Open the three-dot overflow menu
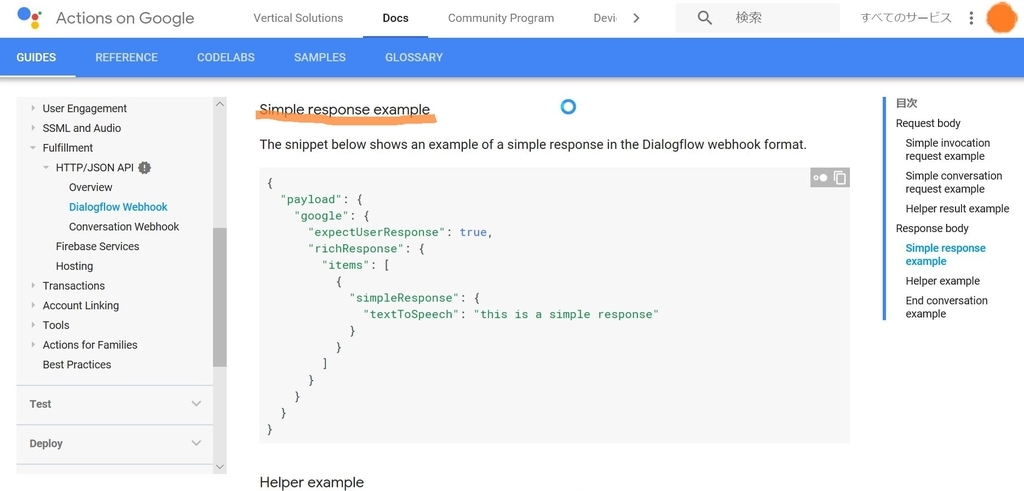Viewport: 1024px width, 491px height. (971, 18)
